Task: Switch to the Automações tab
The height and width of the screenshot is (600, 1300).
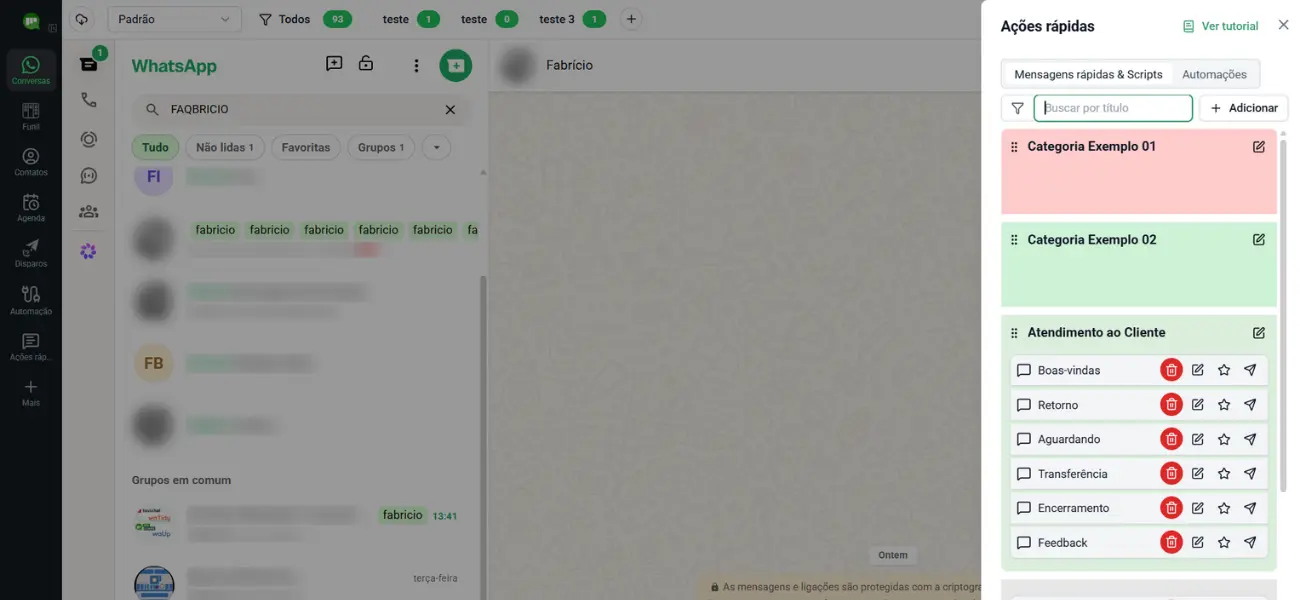Action: click(x=1214, y=74)
